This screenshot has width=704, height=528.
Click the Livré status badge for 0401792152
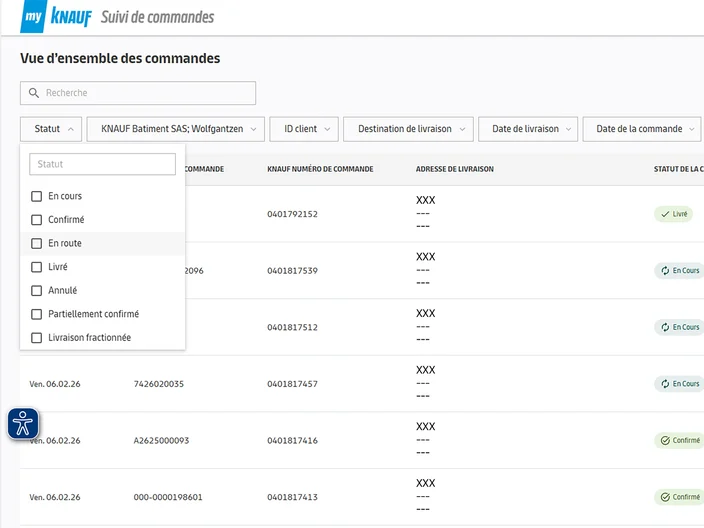pos(673,214)
